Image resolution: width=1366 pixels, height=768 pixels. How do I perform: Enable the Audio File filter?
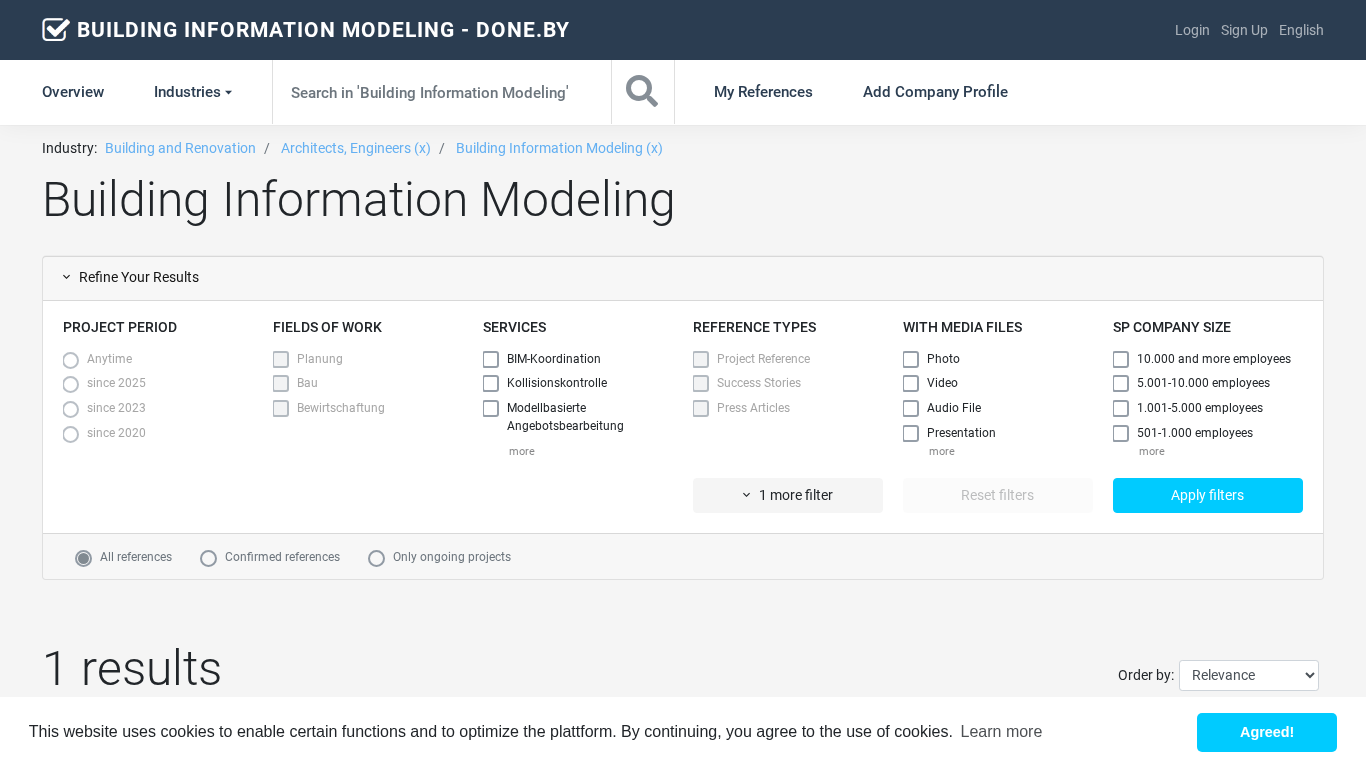coord(911,409)
